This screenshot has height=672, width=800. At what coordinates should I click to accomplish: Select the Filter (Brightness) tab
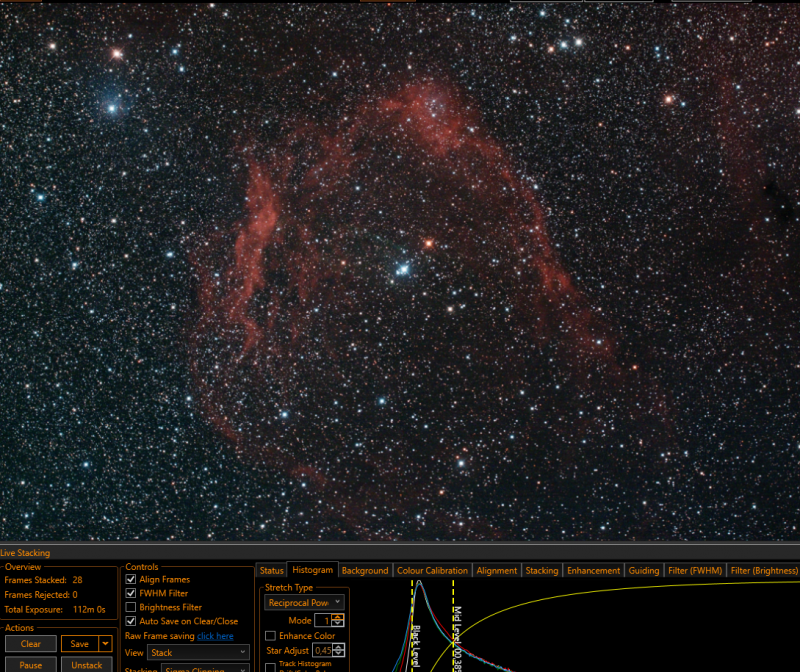pos(764,570)
